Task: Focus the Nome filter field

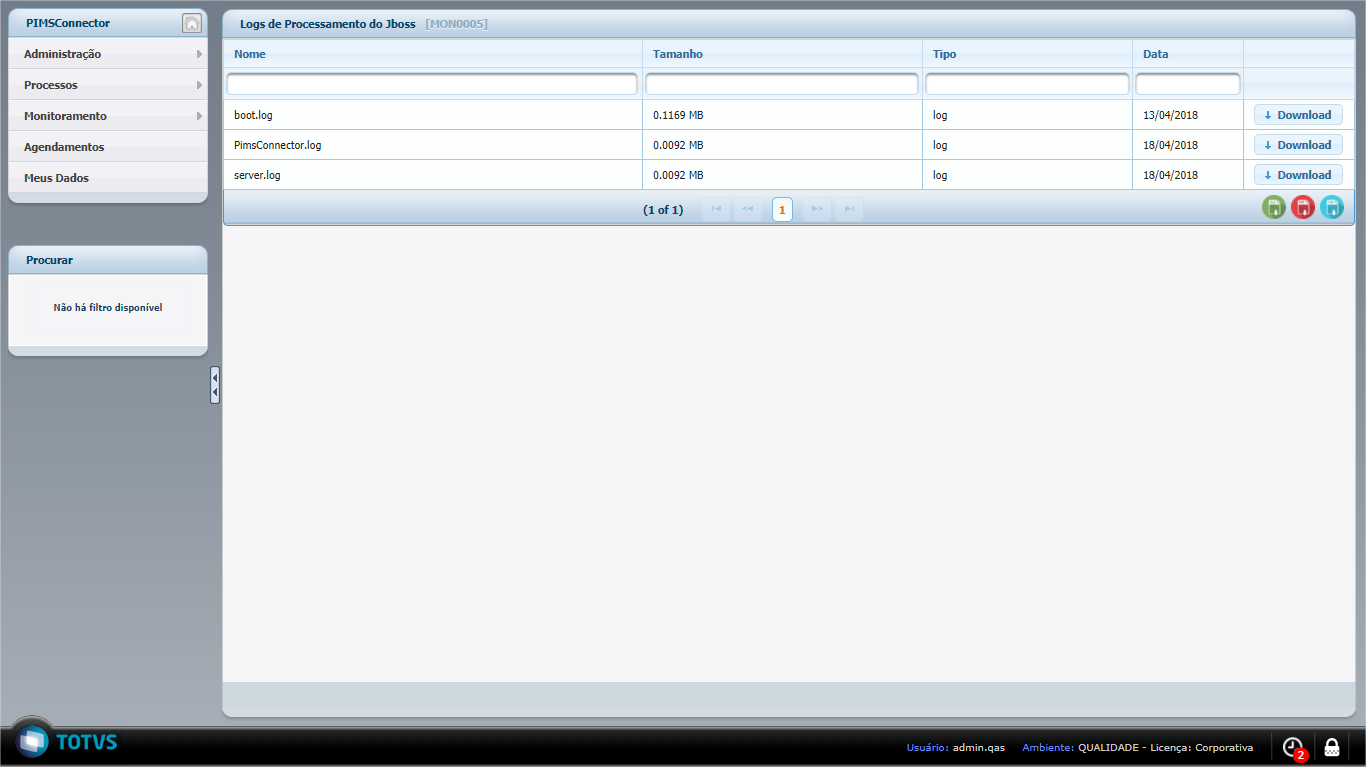Action: [x=432, y=84]
